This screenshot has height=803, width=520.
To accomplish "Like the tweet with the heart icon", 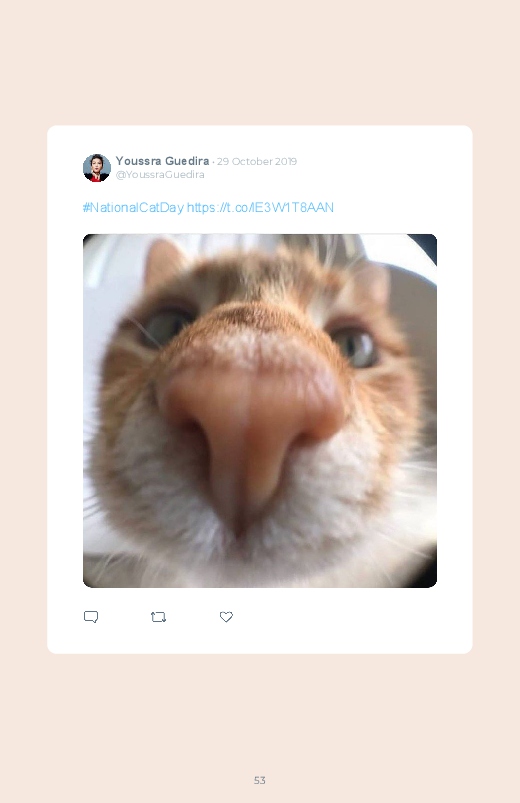I will (226, 617).
